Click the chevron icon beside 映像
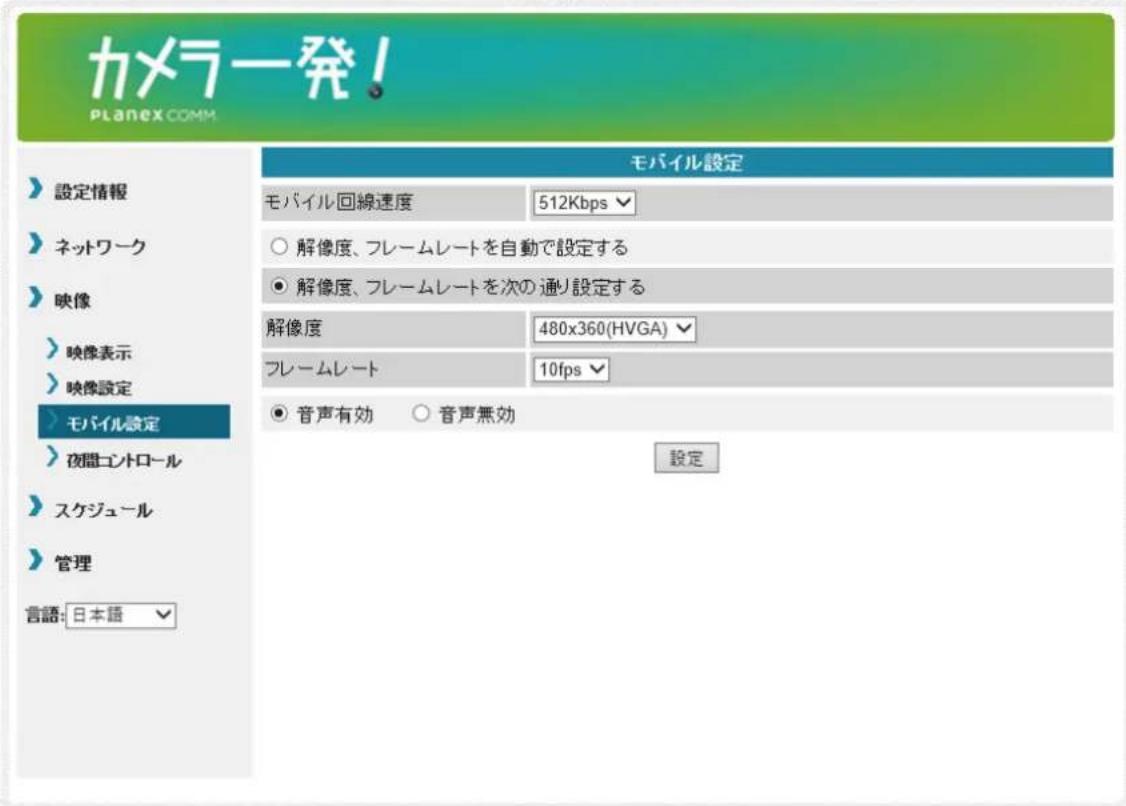The height and width of the screenshot is (806, 1126). pos(35,297)
